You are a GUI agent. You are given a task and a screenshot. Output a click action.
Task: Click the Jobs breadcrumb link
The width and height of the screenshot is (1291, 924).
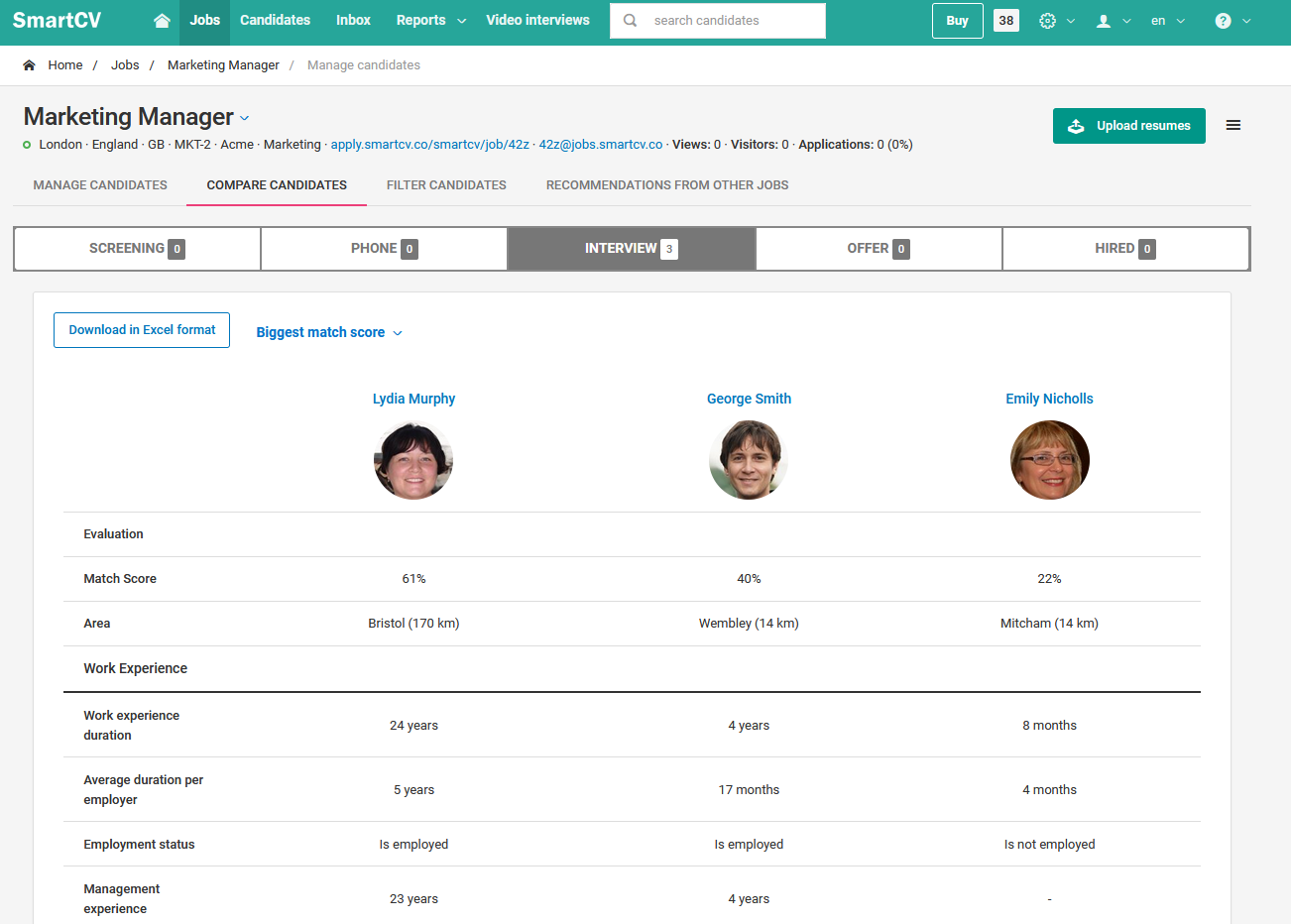click(x=125, y=65)
